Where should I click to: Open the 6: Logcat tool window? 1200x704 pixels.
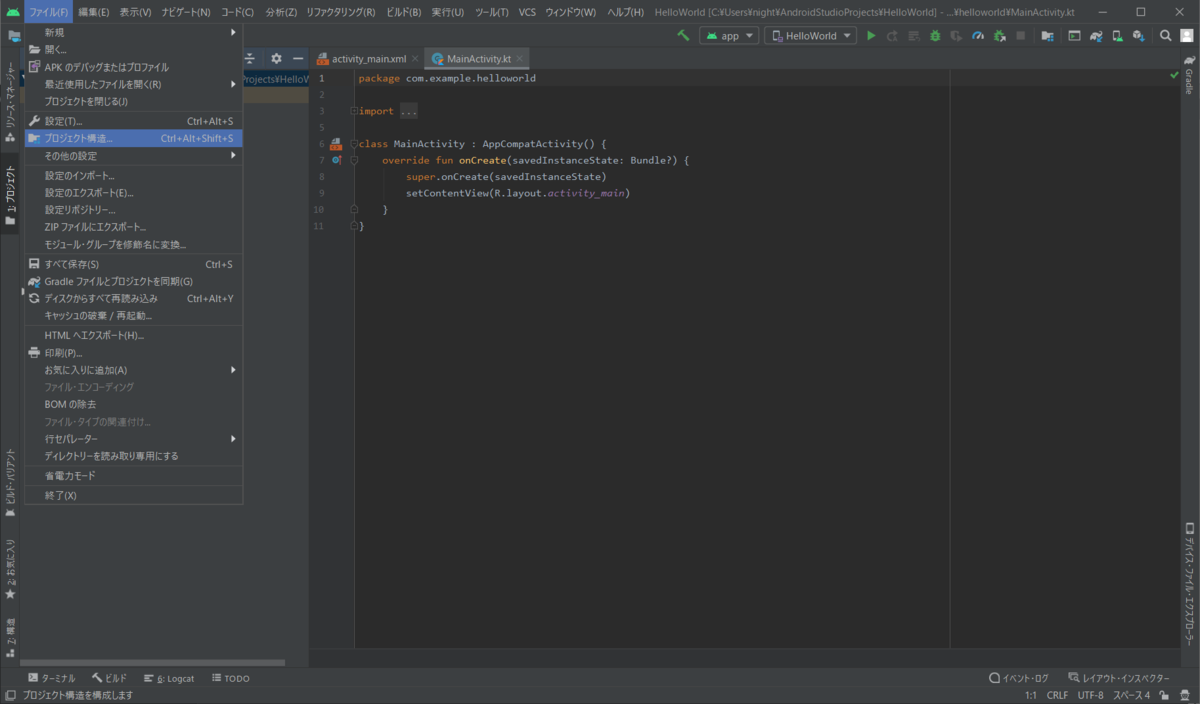coord(169,678)
